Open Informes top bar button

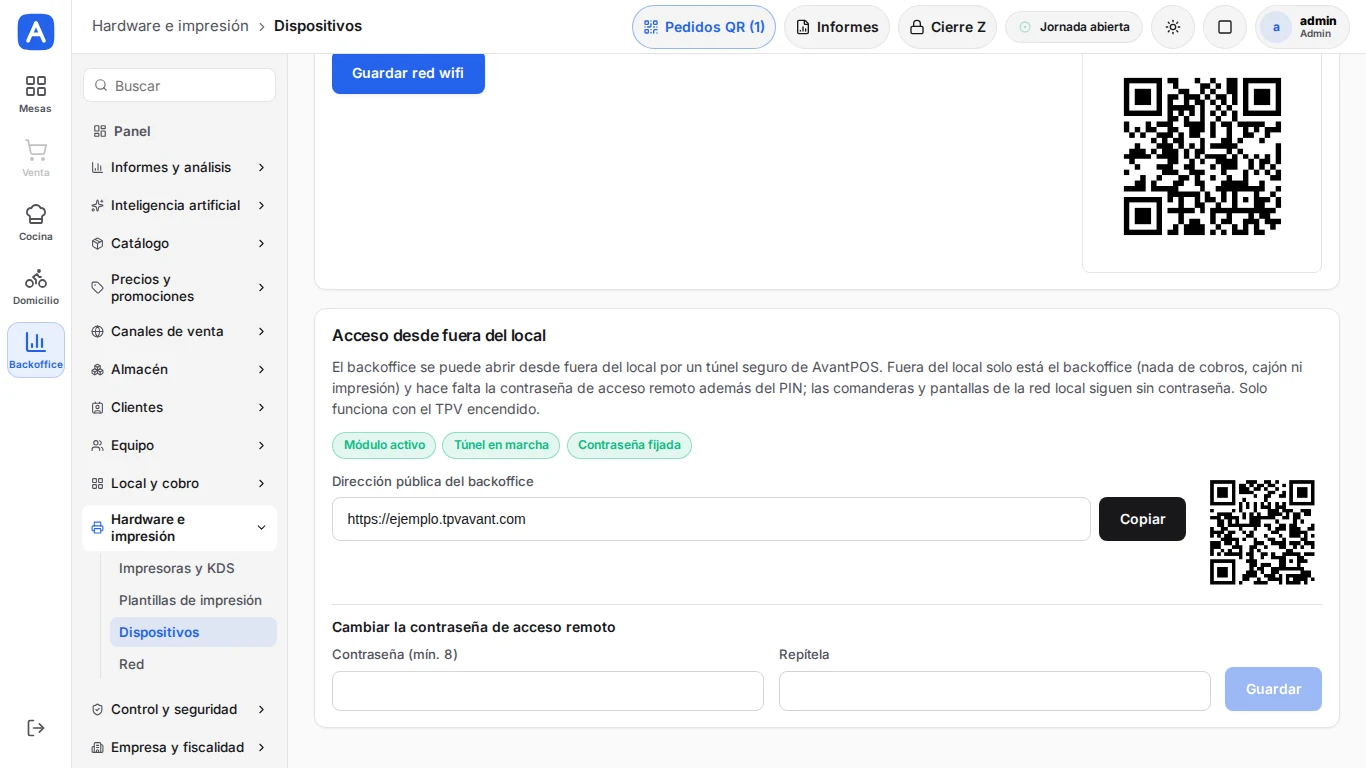tap(837, 27)
